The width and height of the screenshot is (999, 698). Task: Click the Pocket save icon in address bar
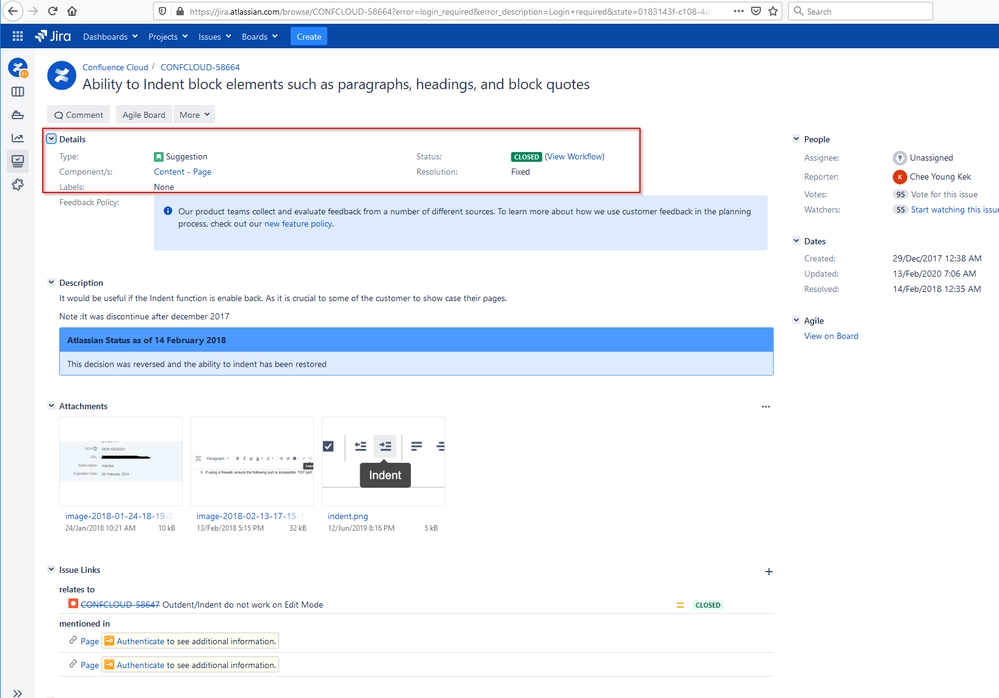(756, 11)
